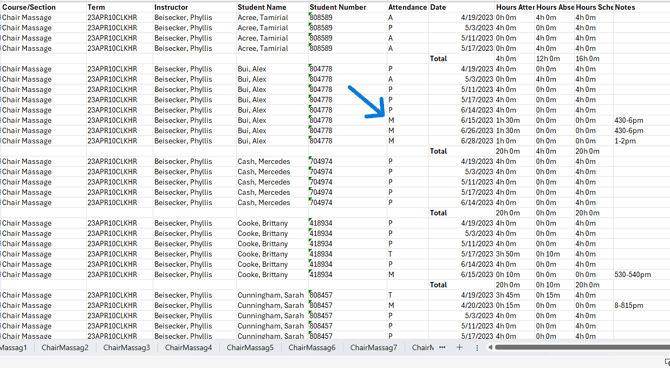Select student number 808589 on 5/3/2023 row

pyautogui.click(x=347, y=28)
